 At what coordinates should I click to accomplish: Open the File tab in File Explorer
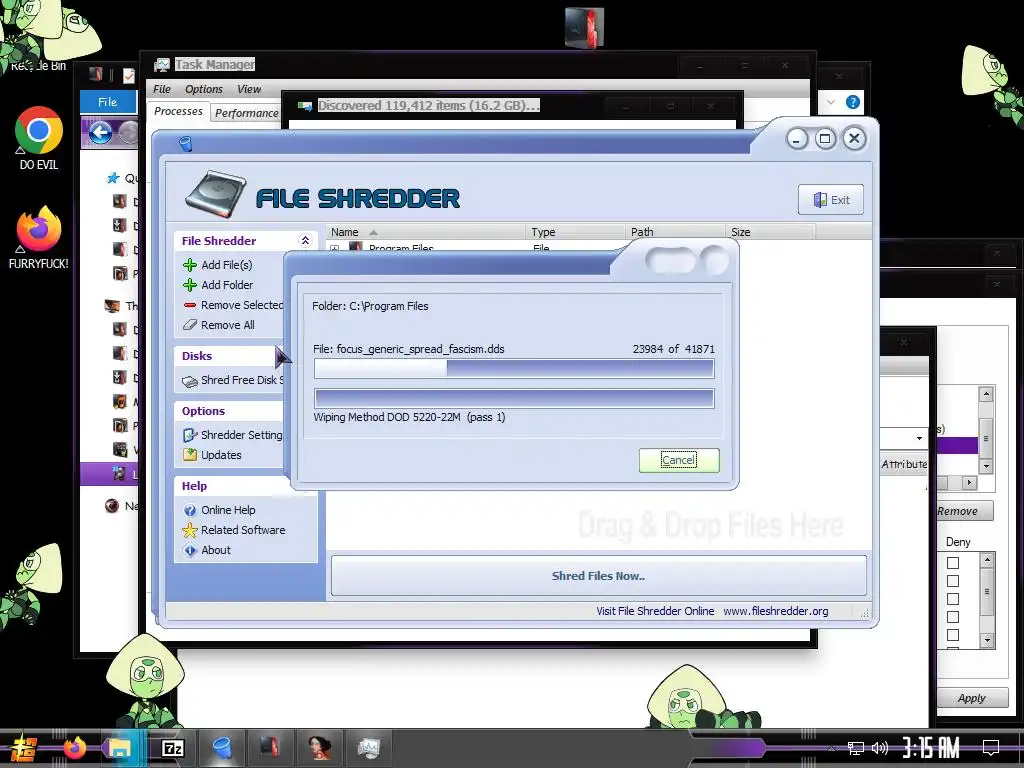click(x=108, y=102)
